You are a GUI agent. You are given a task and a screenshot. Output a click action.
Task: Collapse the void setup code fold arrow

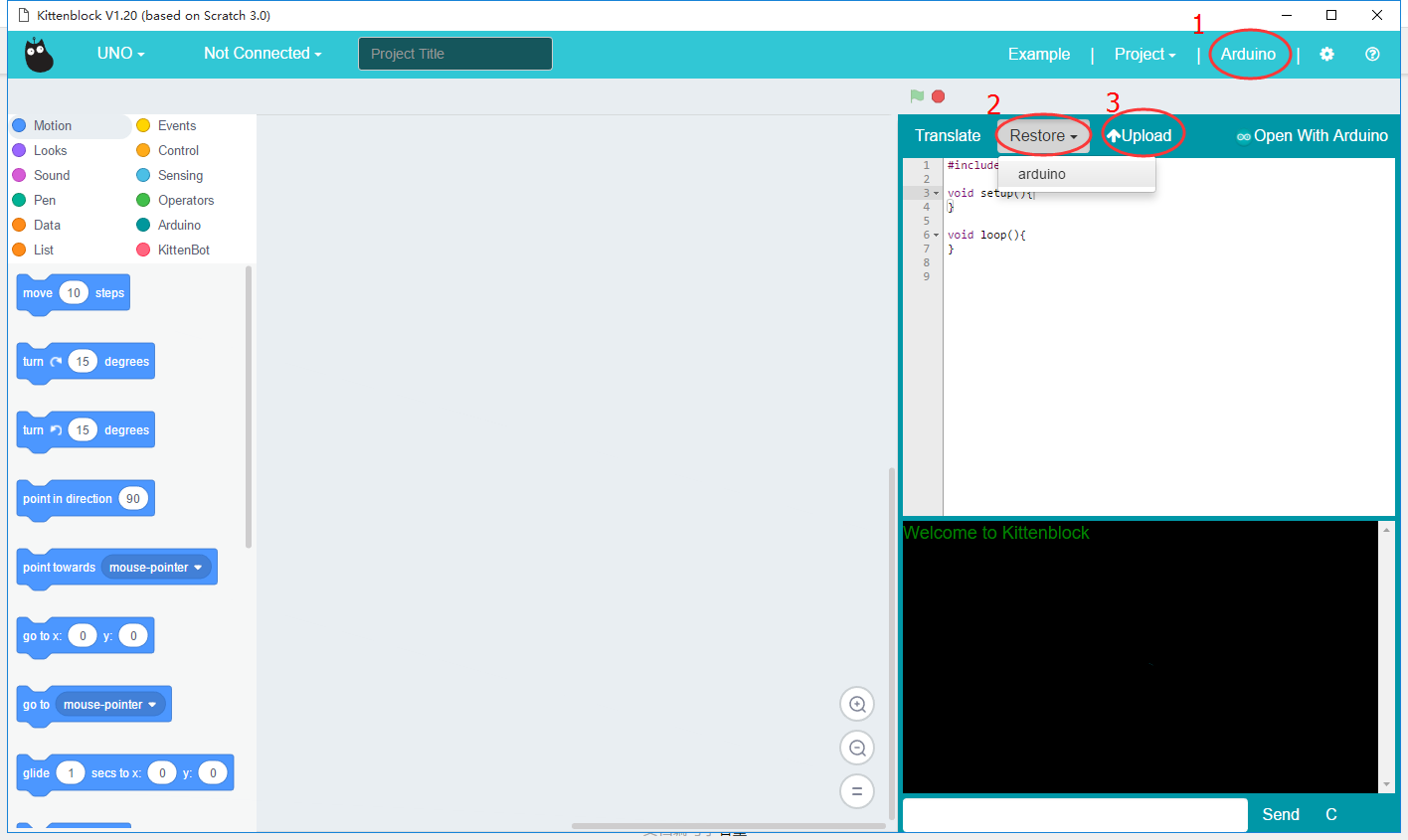point(936,194)
